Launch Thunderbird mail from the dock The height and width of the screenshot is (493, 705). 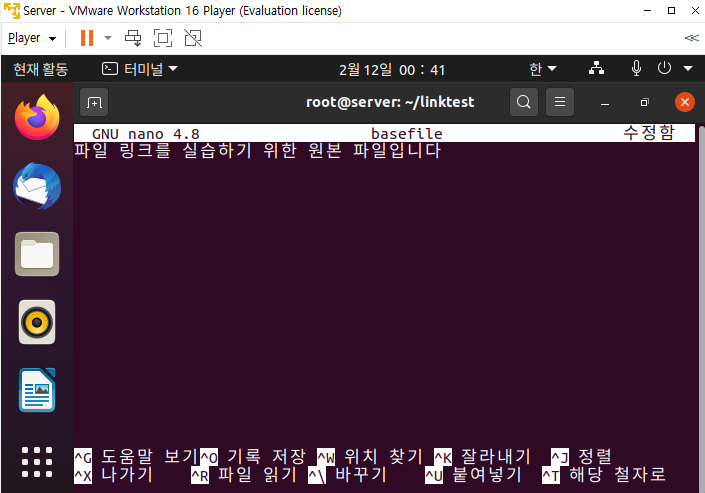(x=37, y=186)
